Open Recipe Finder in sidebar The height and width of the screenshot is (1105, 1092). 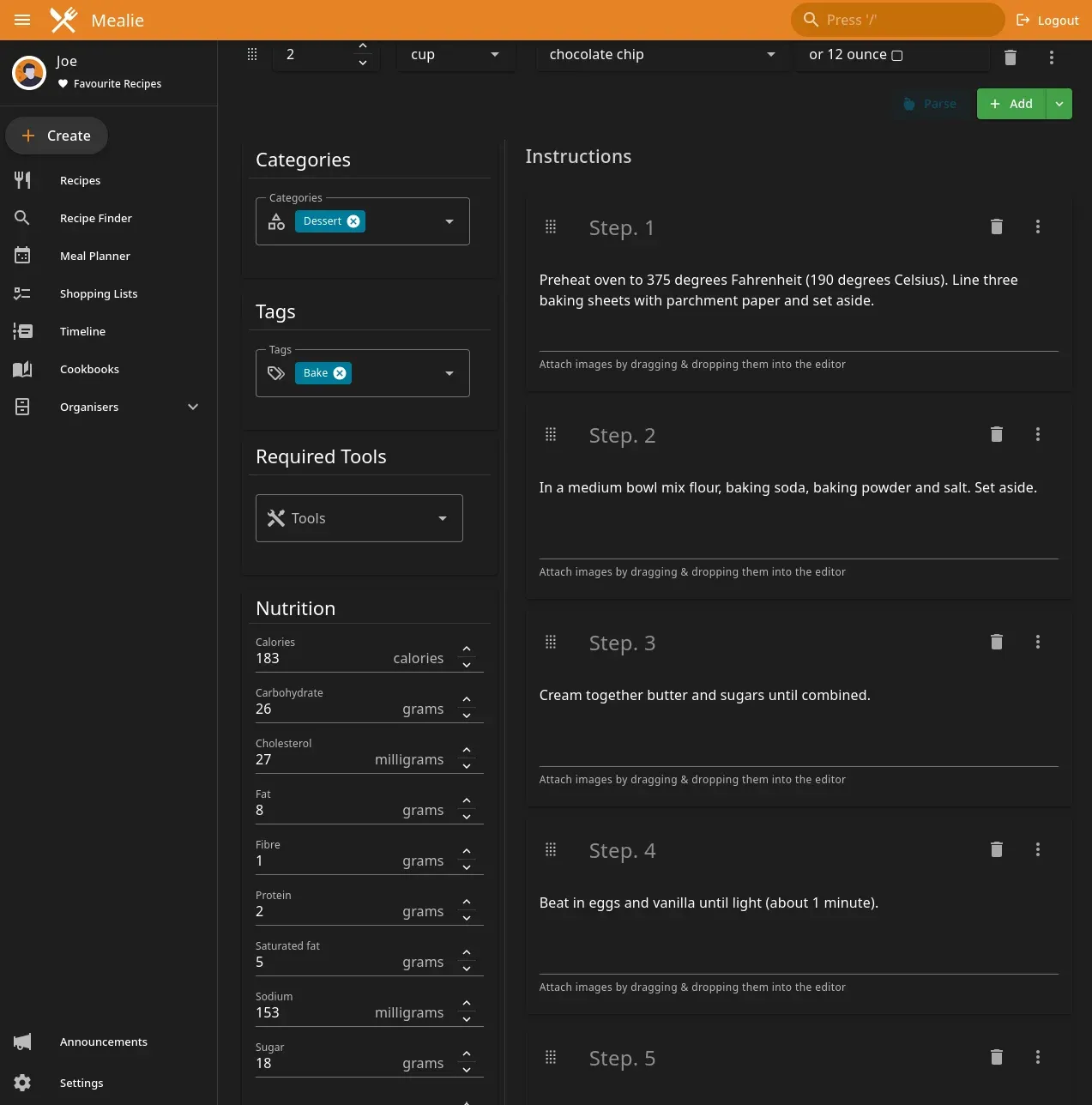point(108,218)
